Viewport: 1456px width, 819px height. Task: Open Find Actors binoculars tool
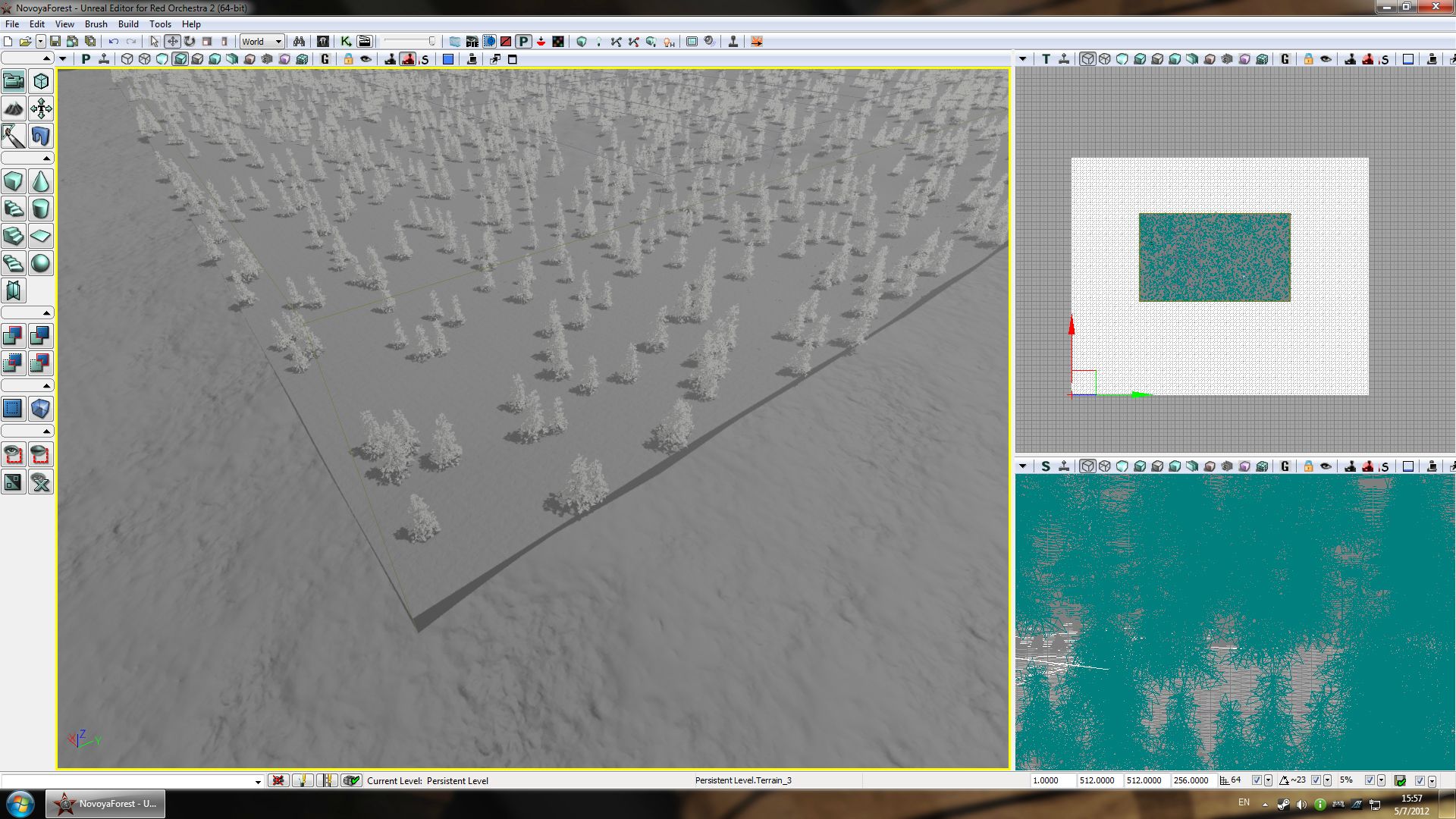tap(300, 42)
